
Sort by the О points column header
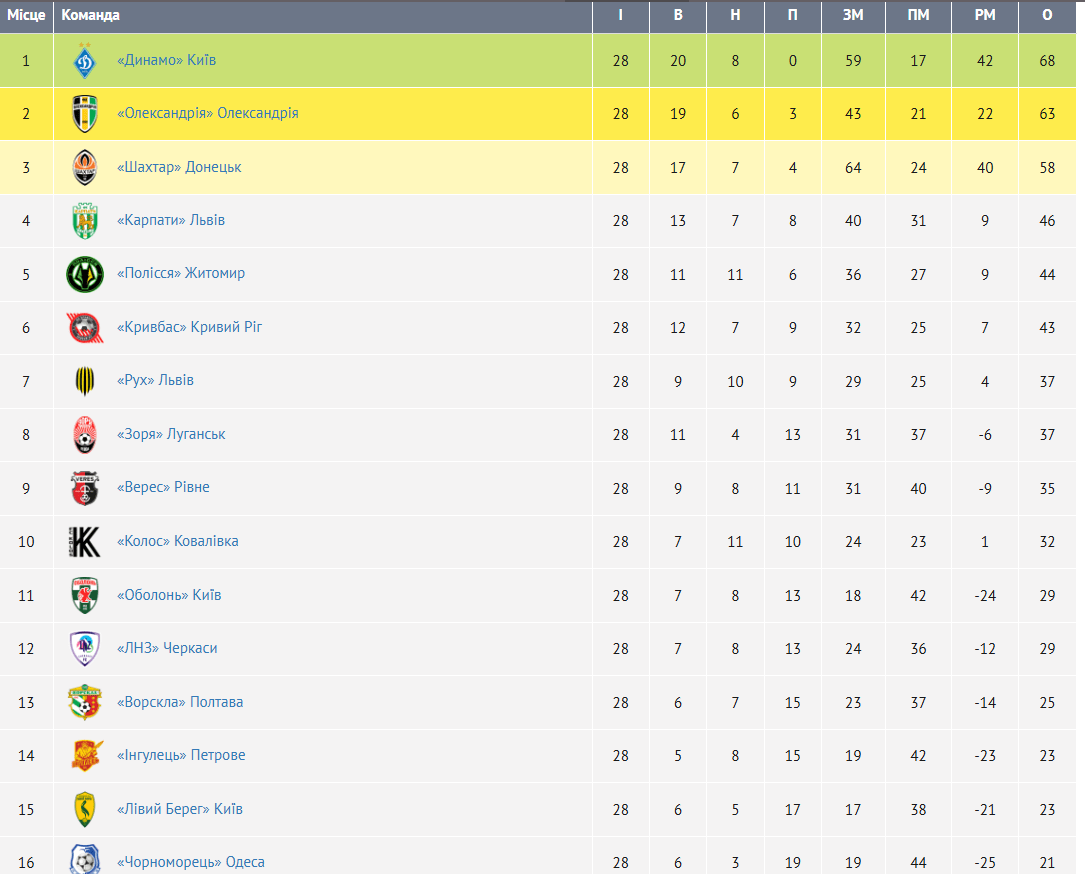(1047, 15)
